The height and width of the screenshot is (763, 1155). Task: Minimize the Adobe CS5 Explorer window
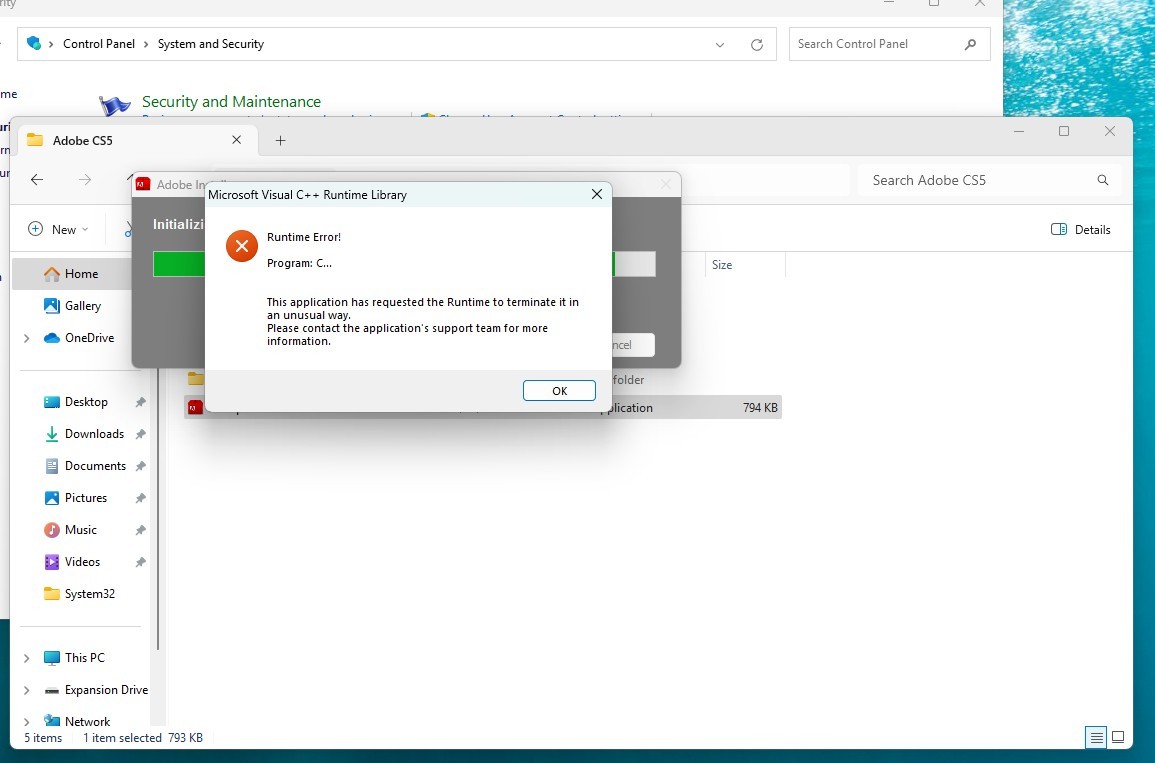1019,131
